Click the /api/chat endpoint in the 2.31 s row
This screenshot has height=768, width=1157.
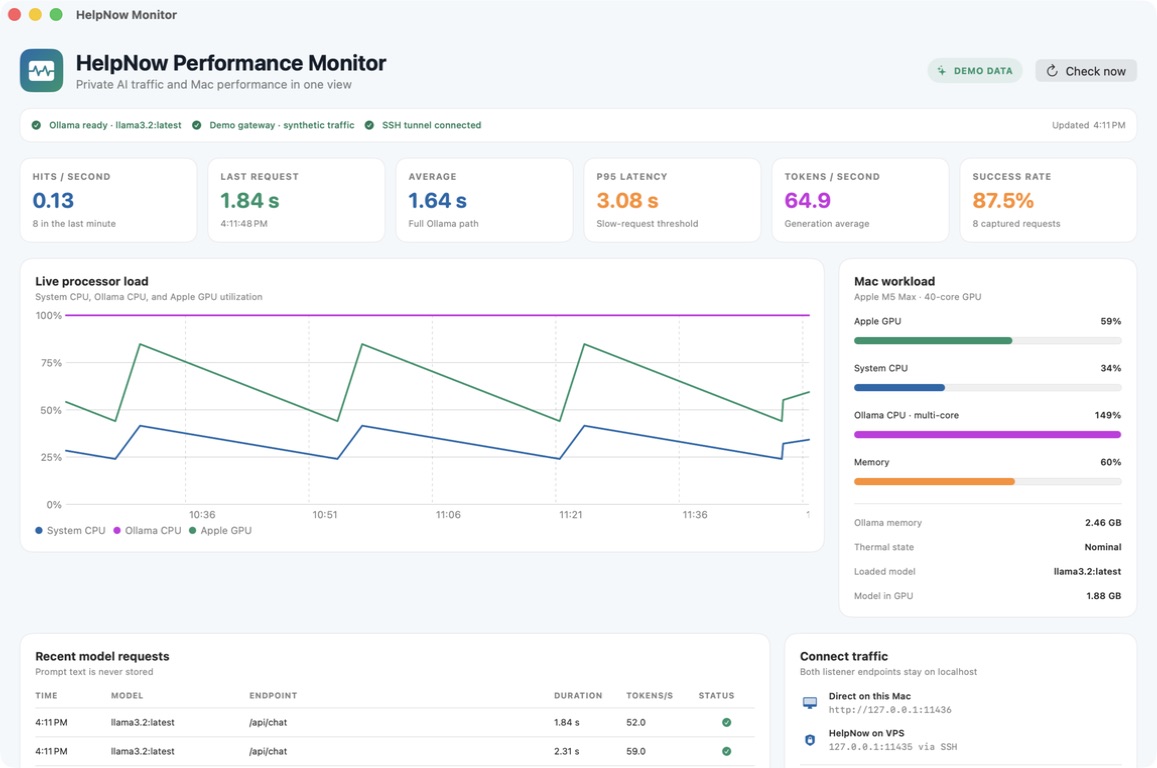[268, 751]
